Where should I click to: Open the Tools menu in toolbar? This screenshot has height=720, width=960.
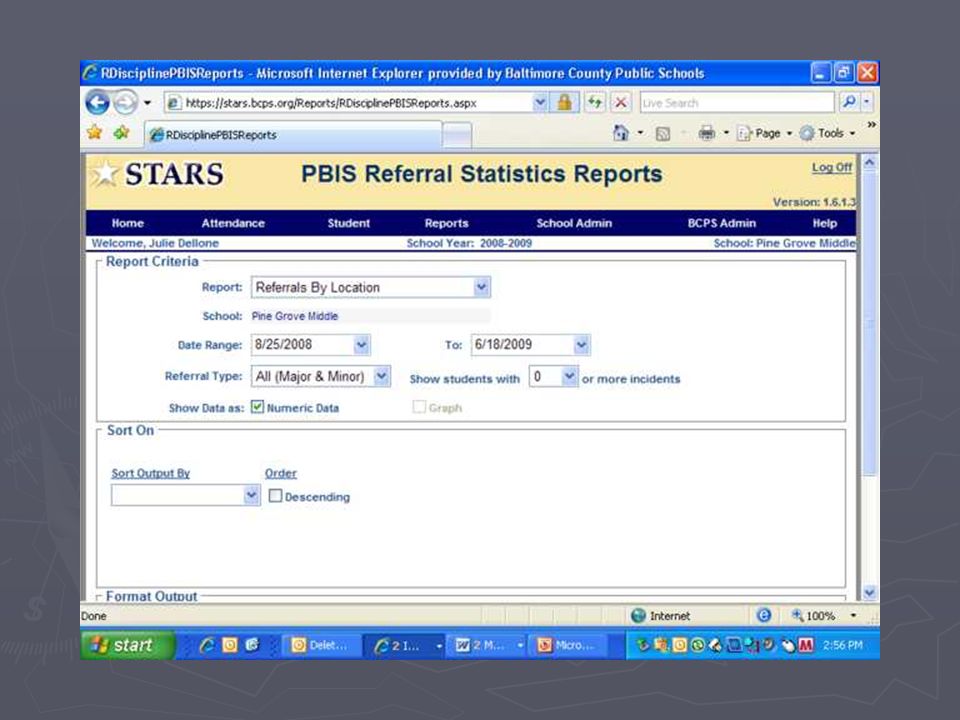click(x=828, y=133)
